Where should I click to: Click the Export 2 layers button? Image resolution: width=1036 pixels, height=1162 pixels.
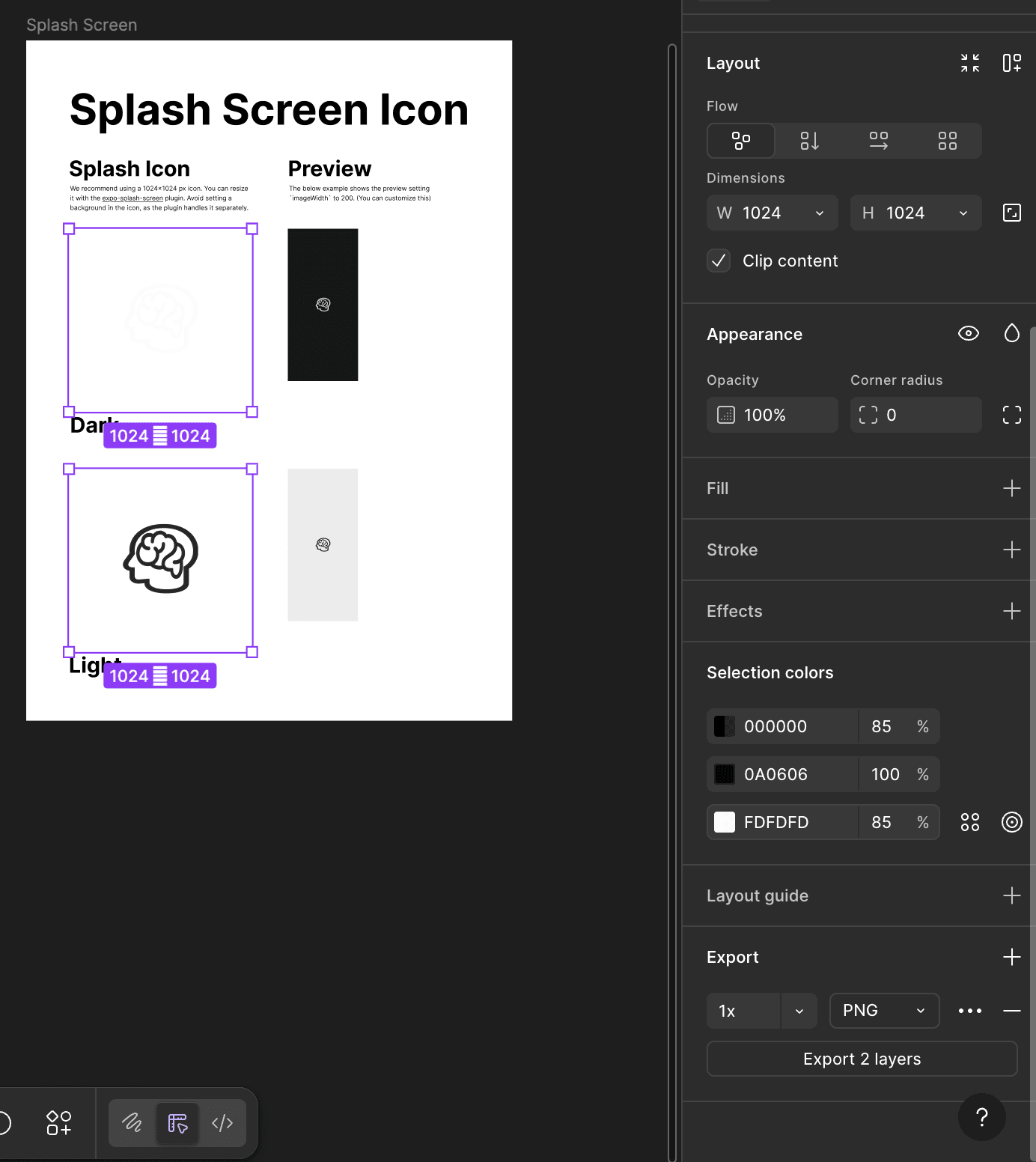tap(862, 1059)
